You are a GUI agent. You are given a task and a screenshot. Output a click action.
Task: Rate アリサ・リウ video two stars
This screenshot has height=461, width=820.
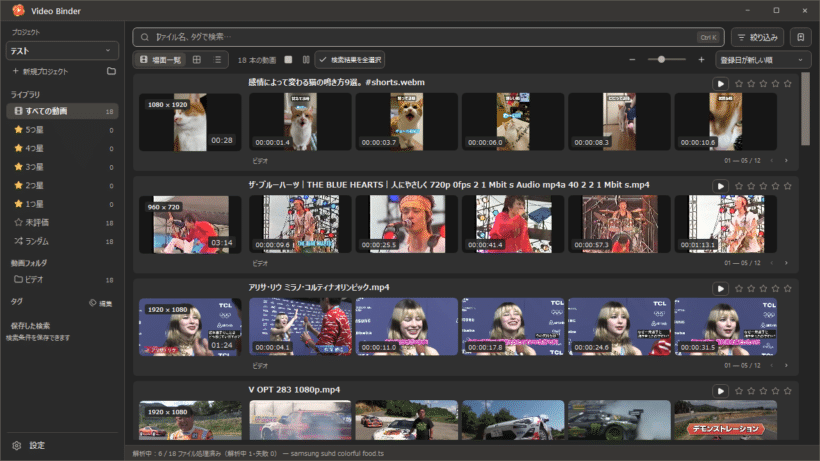pyautogui.click(x=751, y=289)
